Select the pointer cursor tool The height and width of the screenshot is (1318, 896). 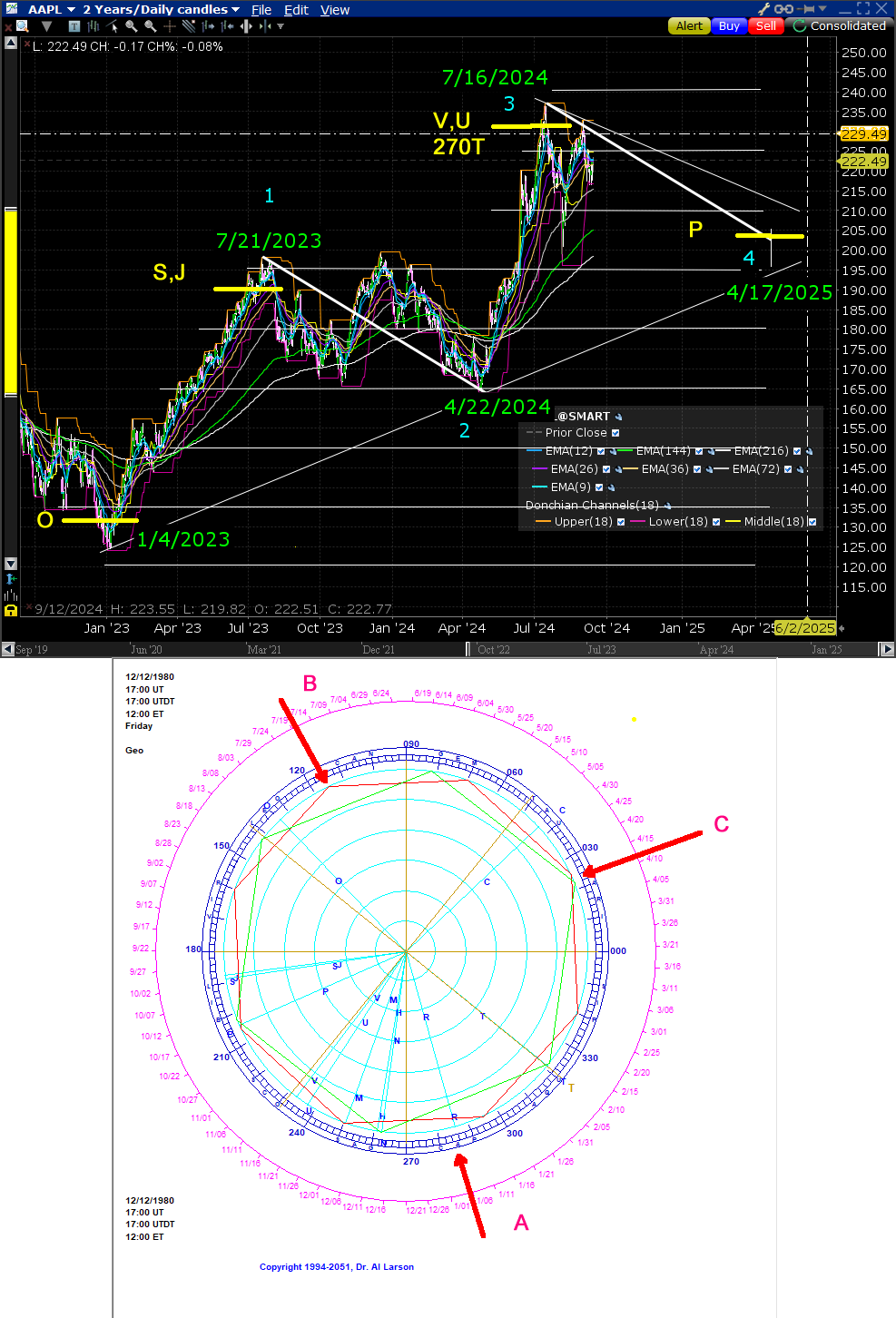click(x=113, y=26)
